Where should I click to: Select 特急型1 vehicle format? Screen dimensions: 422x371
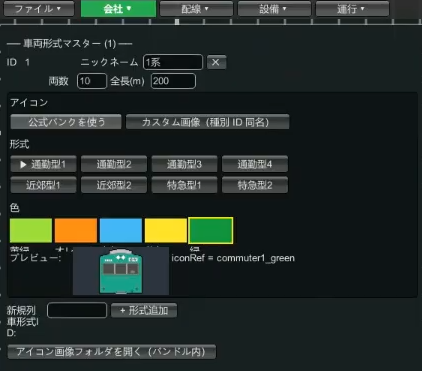click(x=184, y=185)
